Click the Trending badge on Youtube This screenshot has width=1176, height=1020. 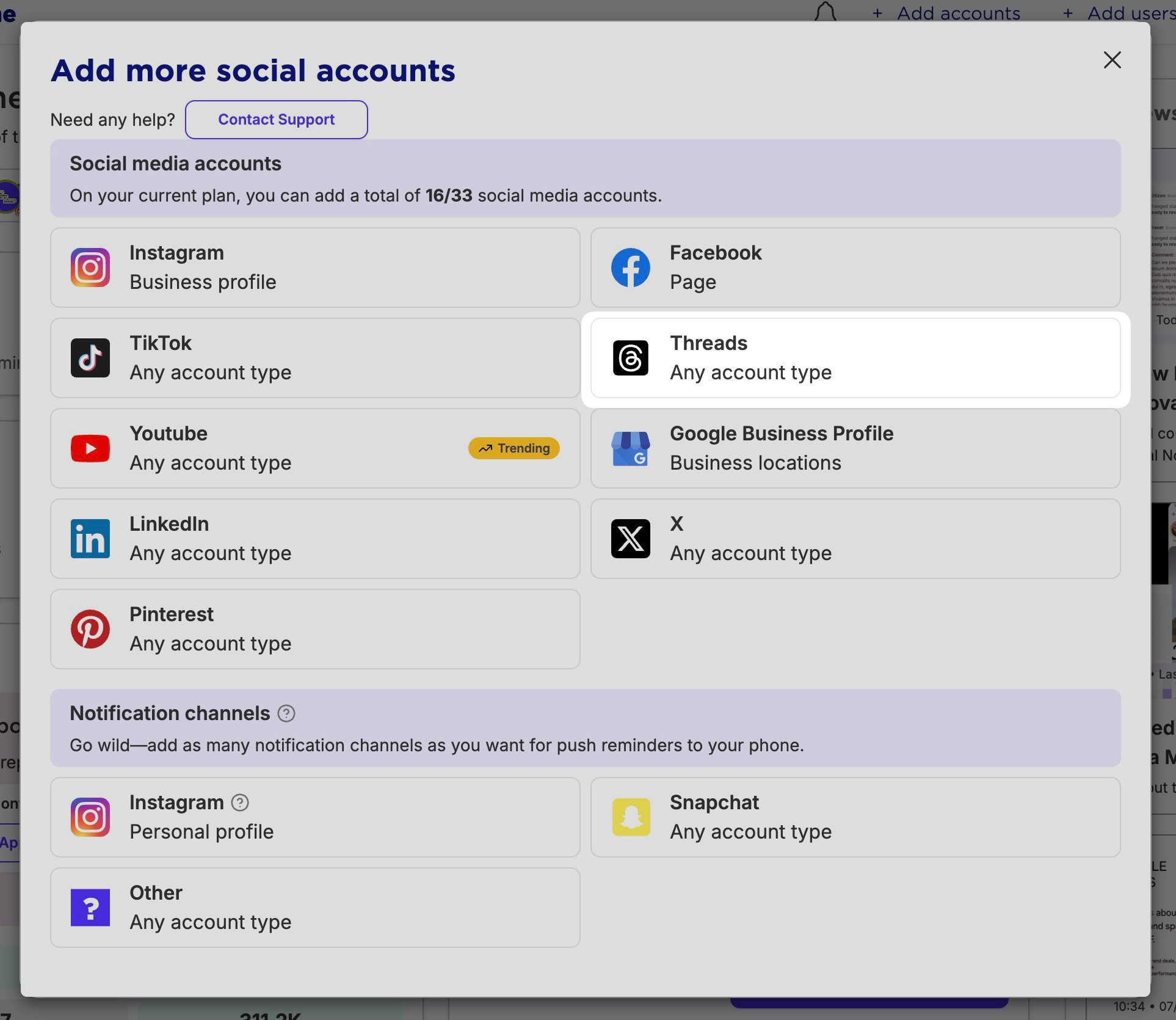(x=514, y=448)
